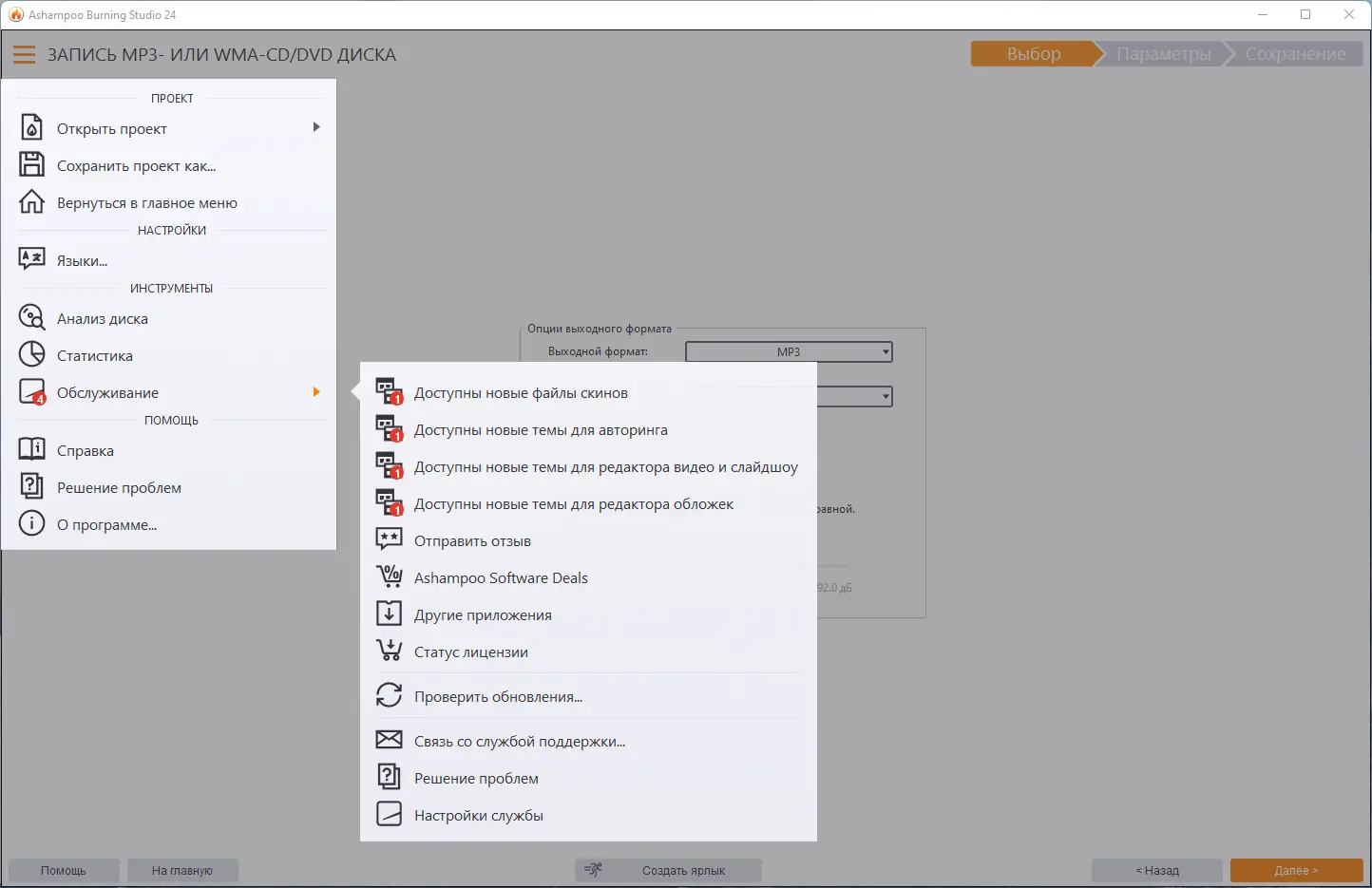Choose Сохранить проект как… from menu
The height and width of the screenshot is (888, 1372).
pos(171,165)
